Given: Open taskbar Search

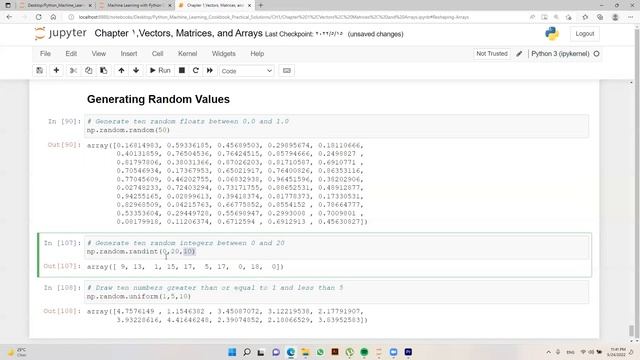Looking at the screenshot, I should [x=247, y=352].
